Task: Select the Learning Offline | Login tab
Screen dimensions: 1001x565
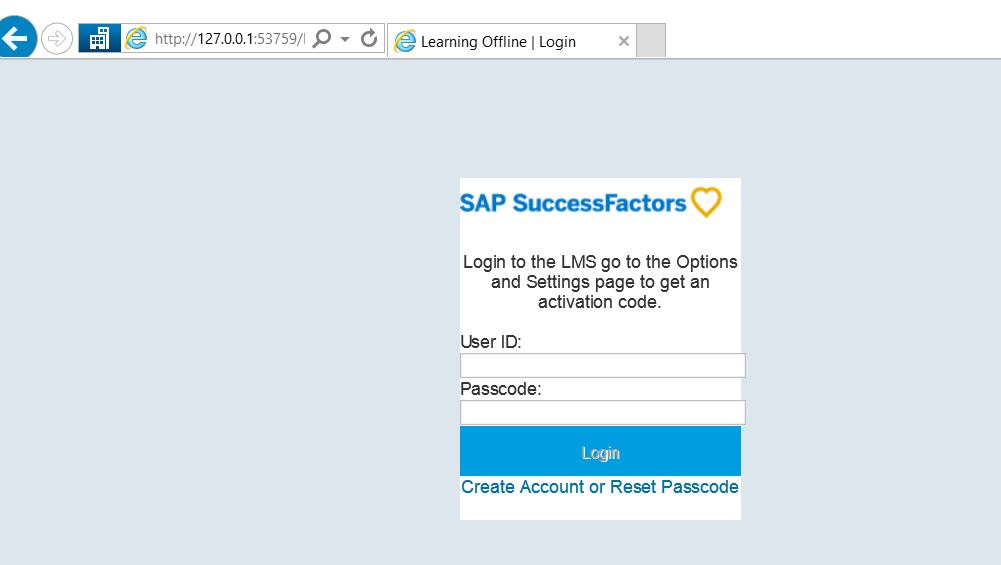Action: pos(511,41)
